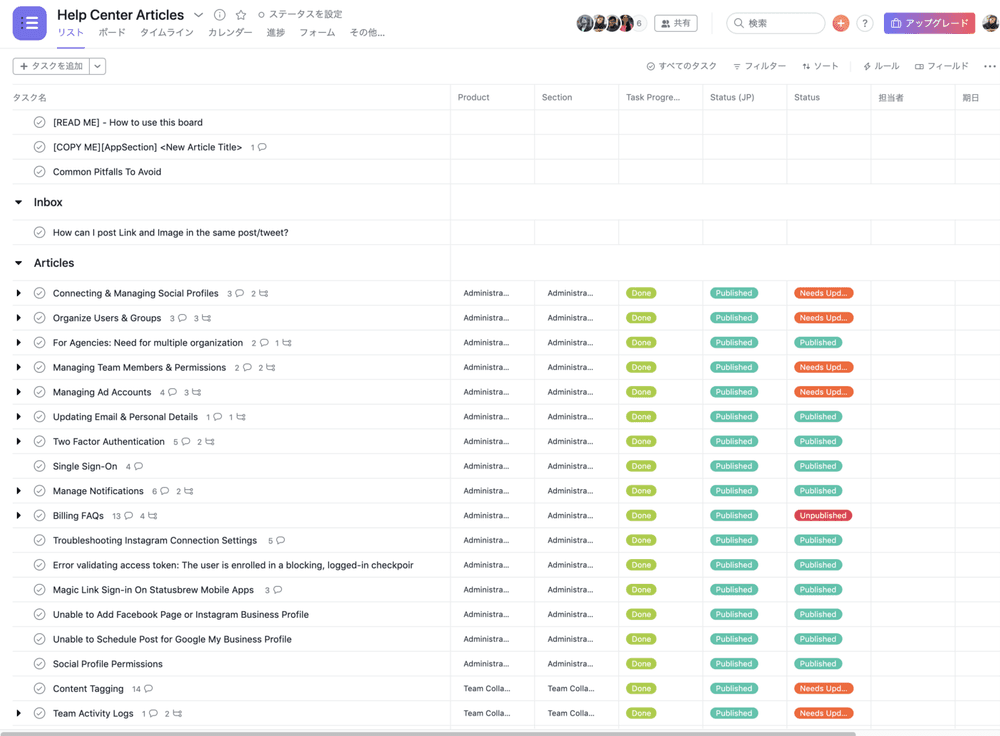Open project info details icon
The width and height of the screenshot is (1000, 736).
(220, 15)
